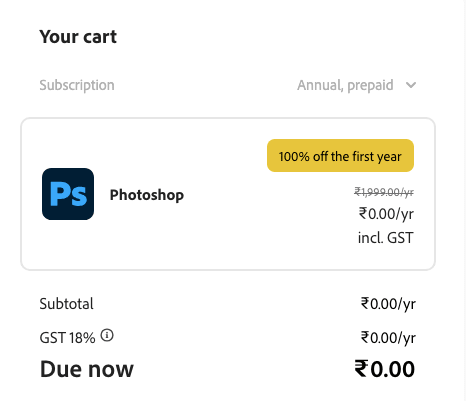Click the Subscription label
This screenshot has width=466, height=401.
coord(77,85)
